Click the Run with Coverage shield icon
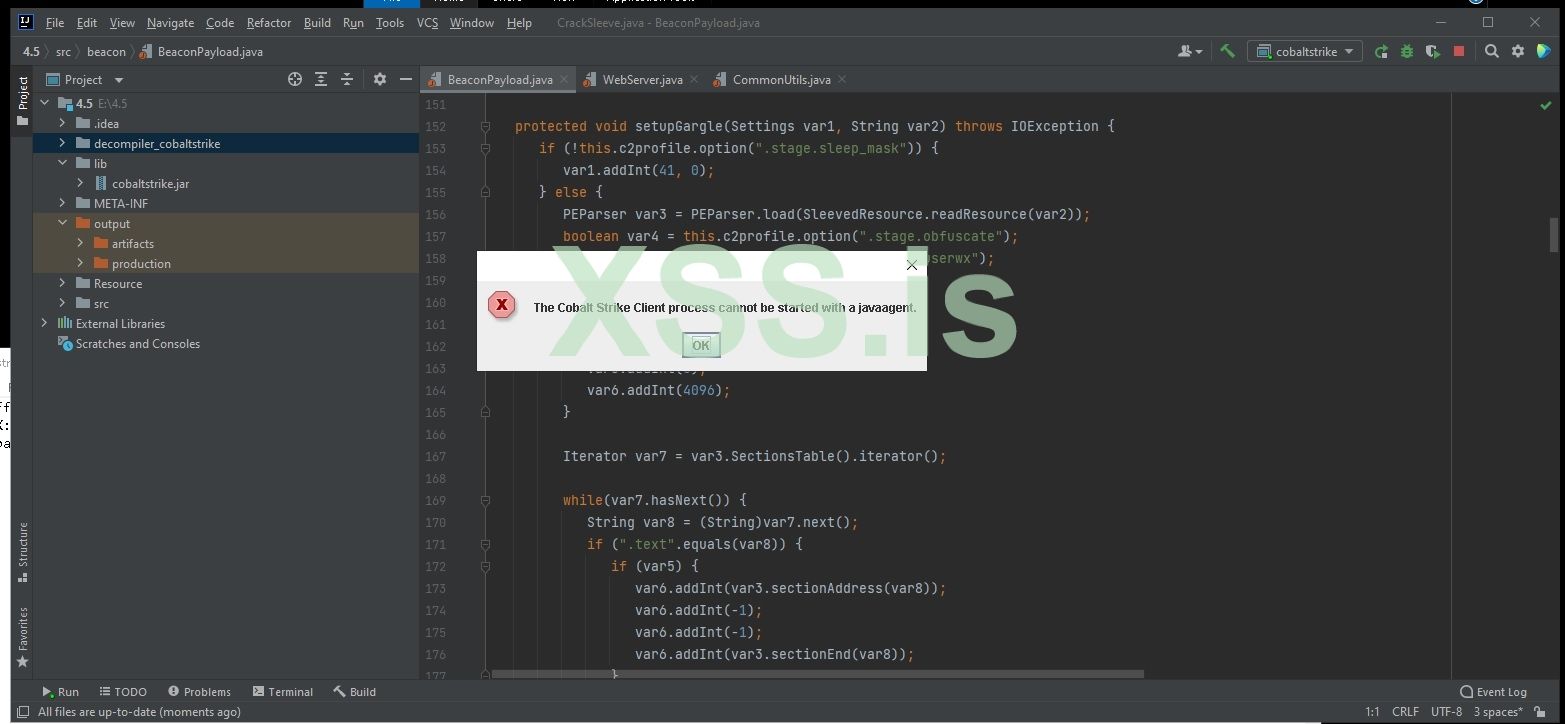Viewport: 1565px width, 724px height. point(1433,51)
